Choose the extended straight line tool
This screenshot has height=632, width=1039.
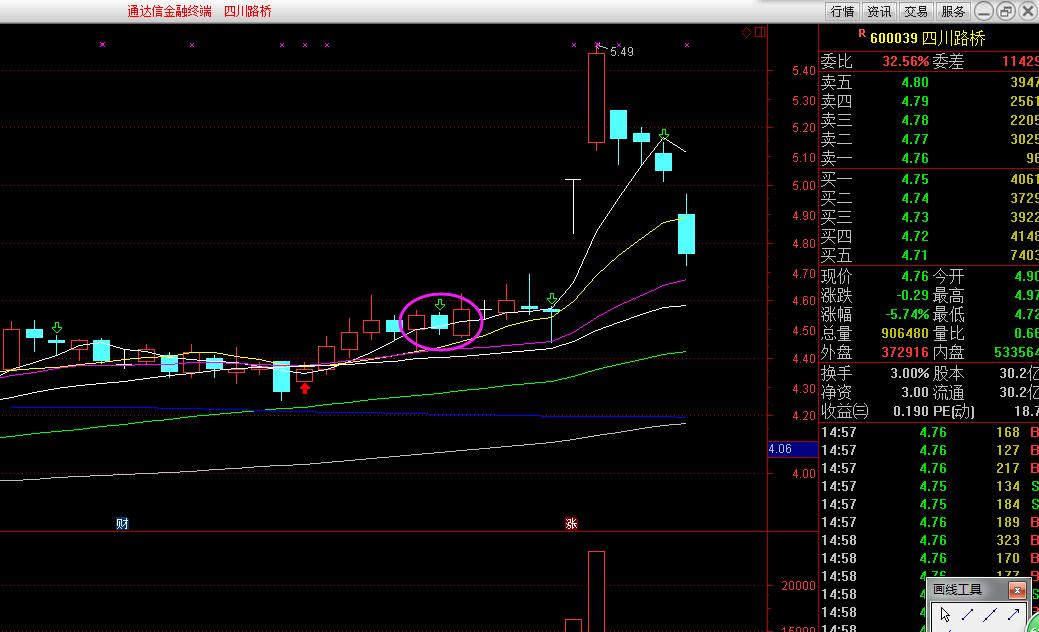(992, 614)
